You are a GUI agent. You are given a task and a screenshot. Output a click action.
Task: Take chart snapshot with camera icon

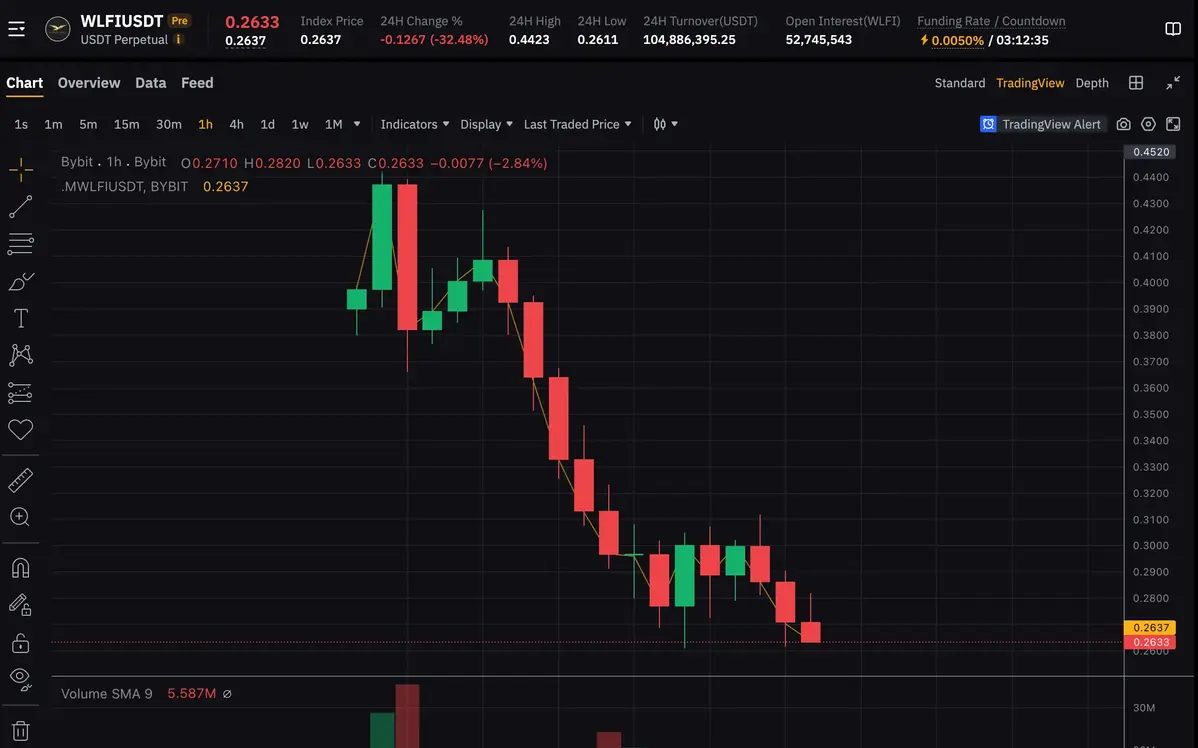click(x=1124, y=124)
